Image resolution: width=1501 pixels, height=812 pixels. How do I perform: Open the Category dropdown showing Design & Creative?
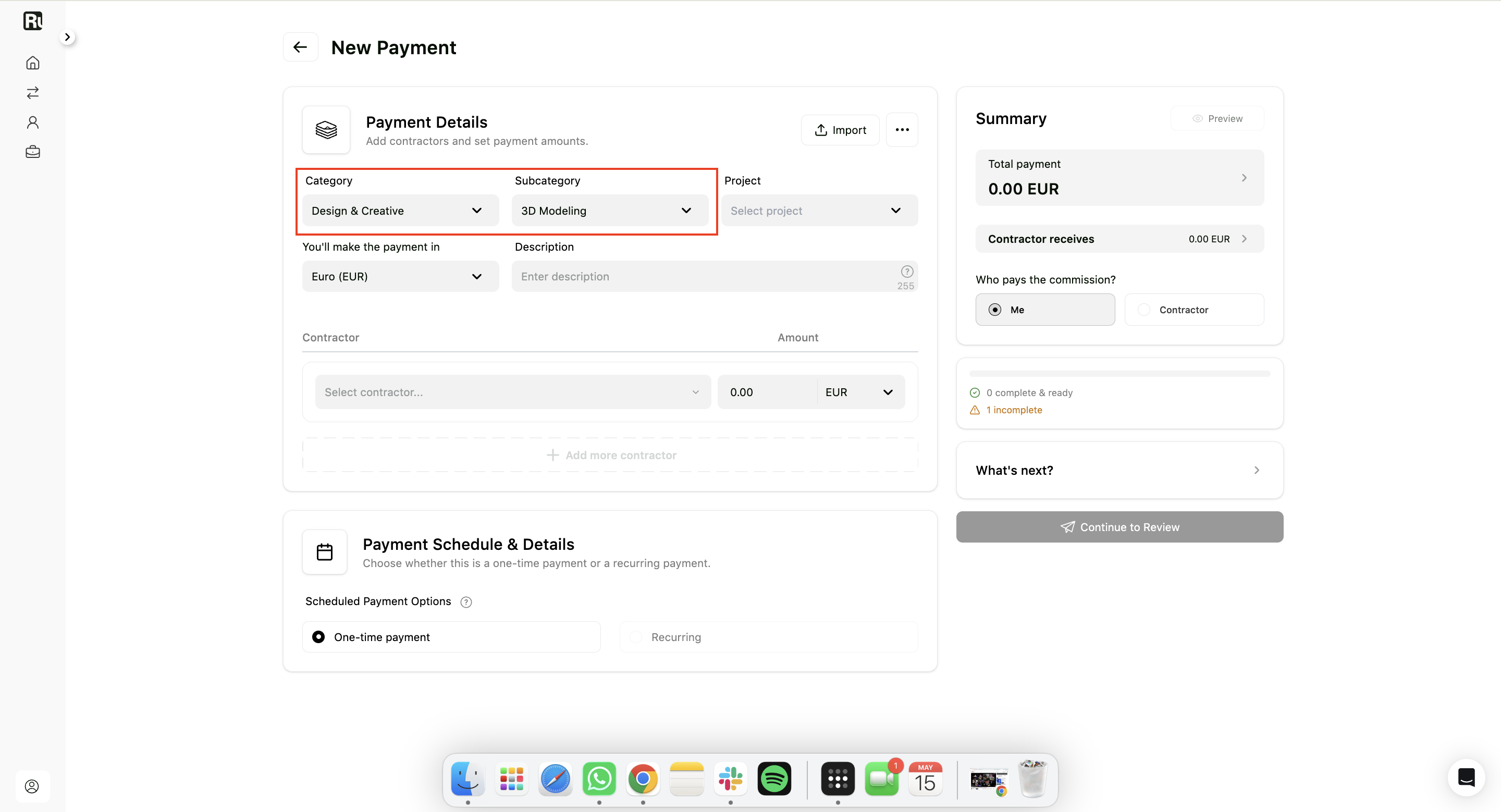click(400, 210)
